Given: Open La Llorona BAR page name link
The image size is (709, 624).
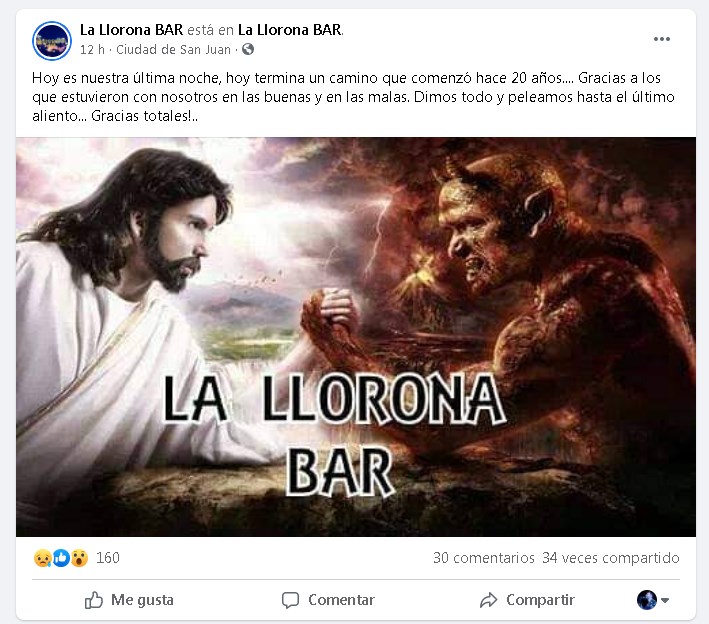Looking at the screenshot, I should pyautogui.click(x=132, y=30).
